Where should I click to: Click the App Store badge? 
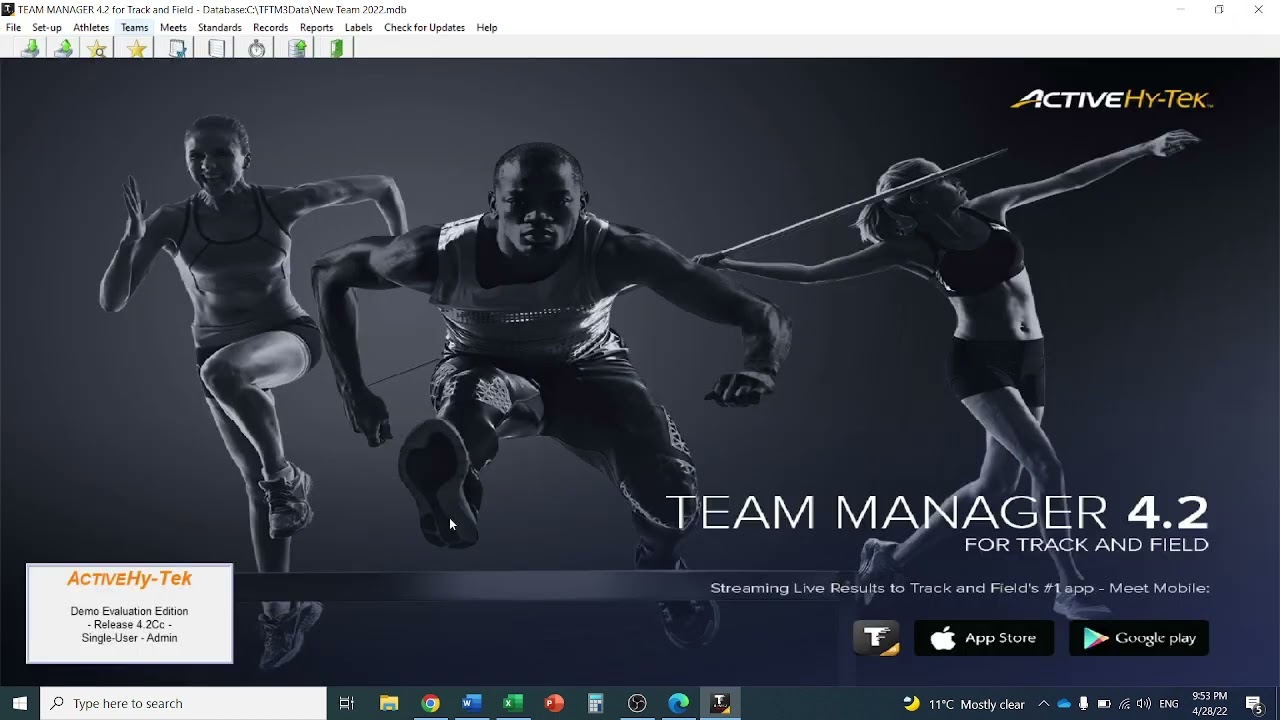[x=984, y=638]
